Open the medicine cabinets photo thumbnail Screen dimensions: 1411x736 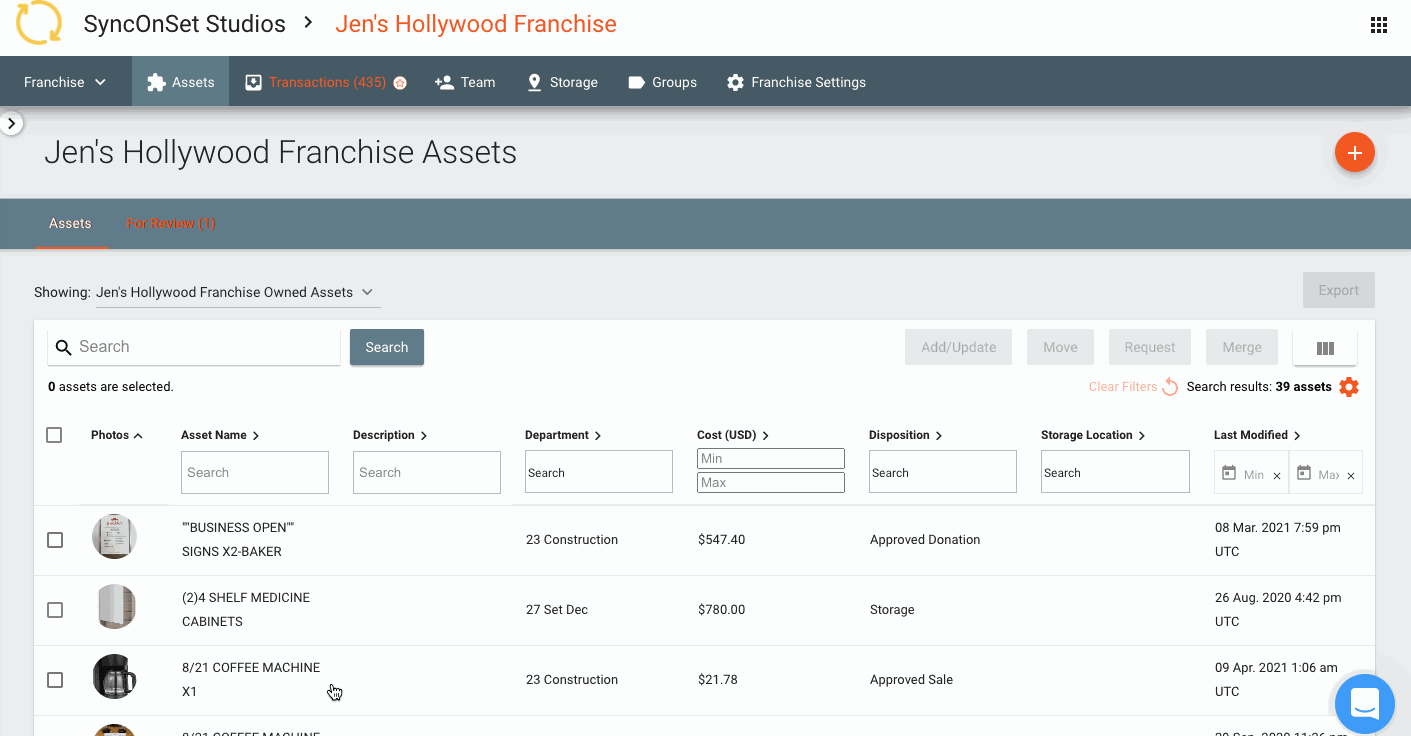pos(114,607)
